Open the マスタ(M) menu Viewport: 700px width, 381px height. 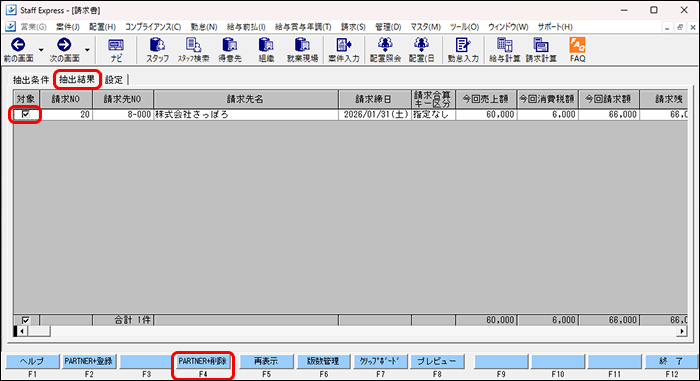[x=425, y=27]
